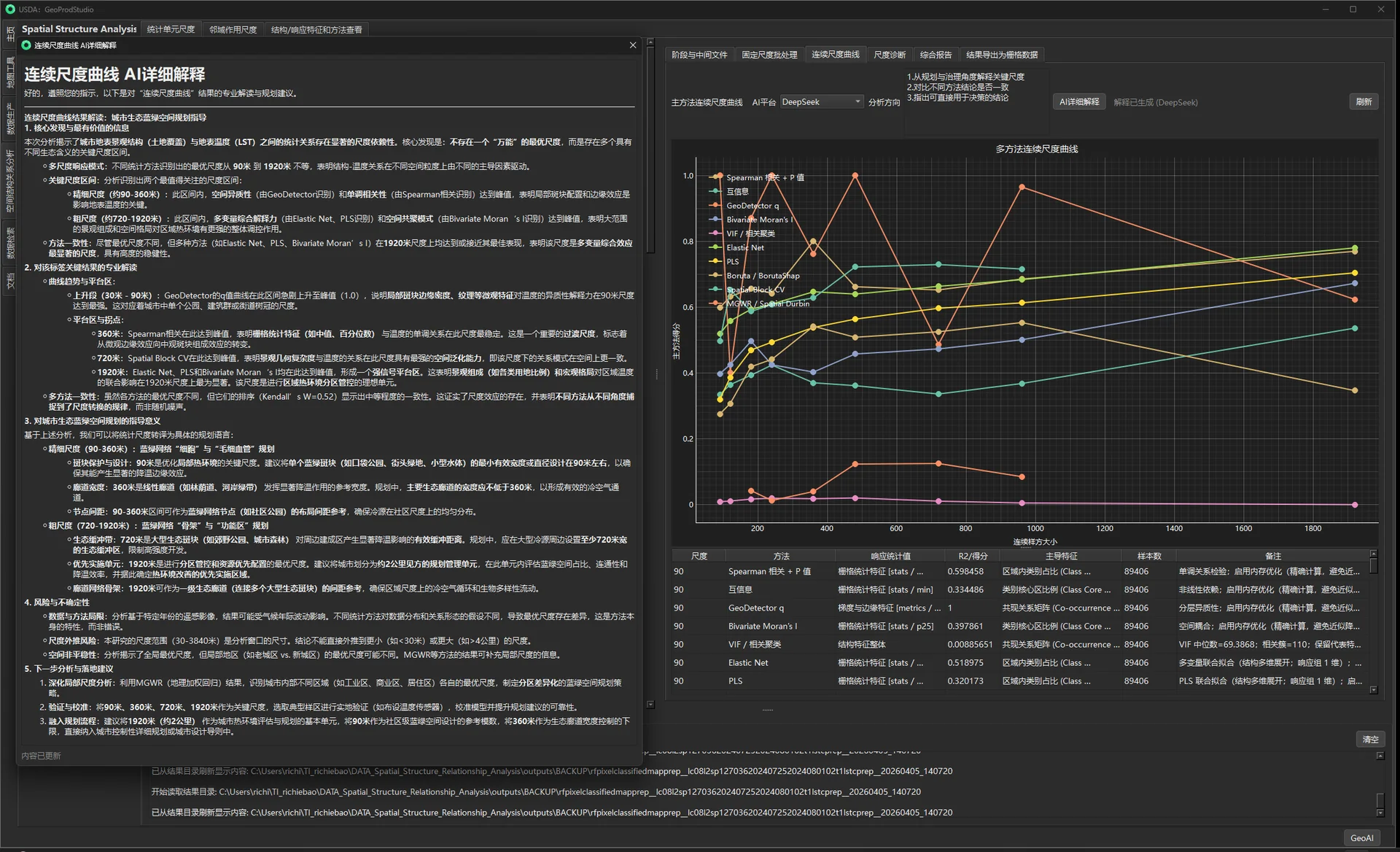
Task: Sort by the 响应统计值 column header
Action: point(890,556)
